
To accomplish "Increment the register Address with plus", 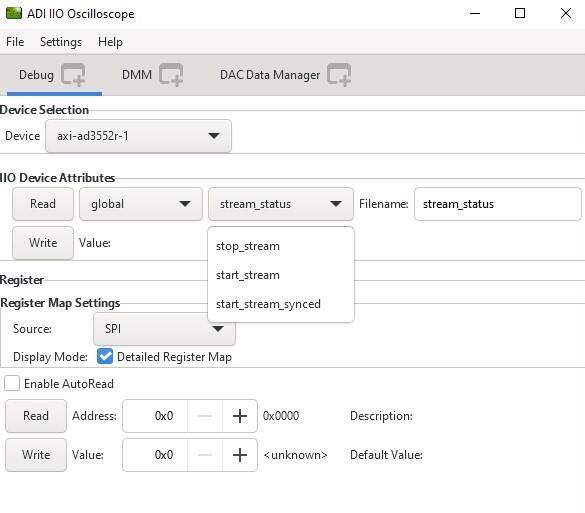I will 240,416.
